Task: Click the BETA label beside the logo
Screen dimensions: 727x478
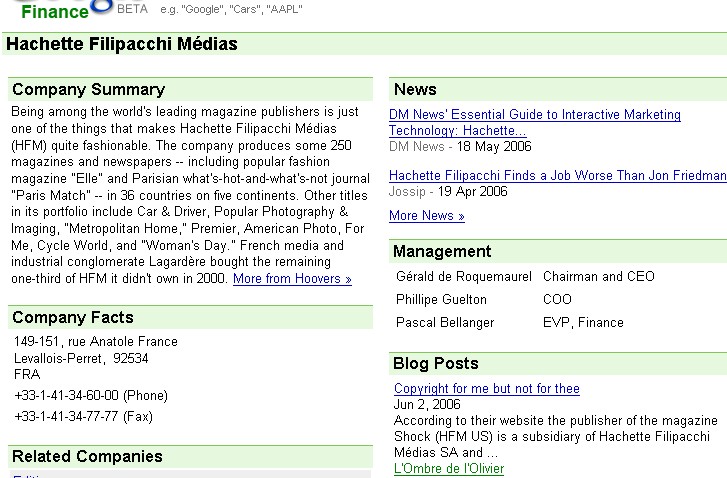Action: click(x=133, y=9)
